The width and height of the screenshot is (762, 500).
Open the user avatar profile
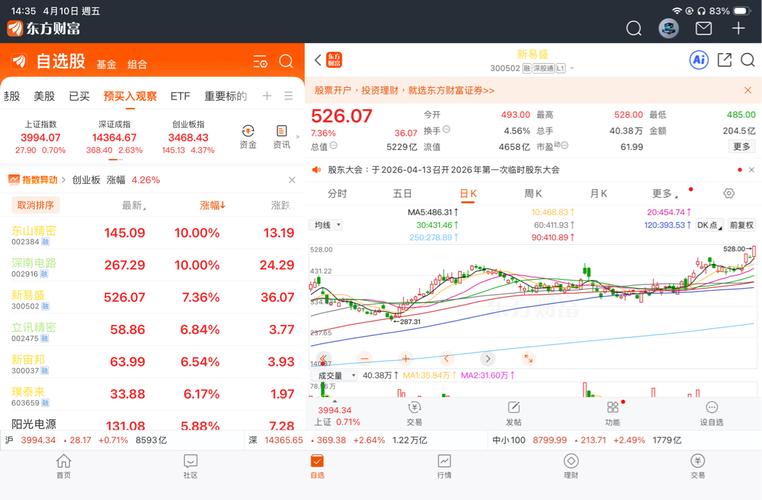point(669,28)
